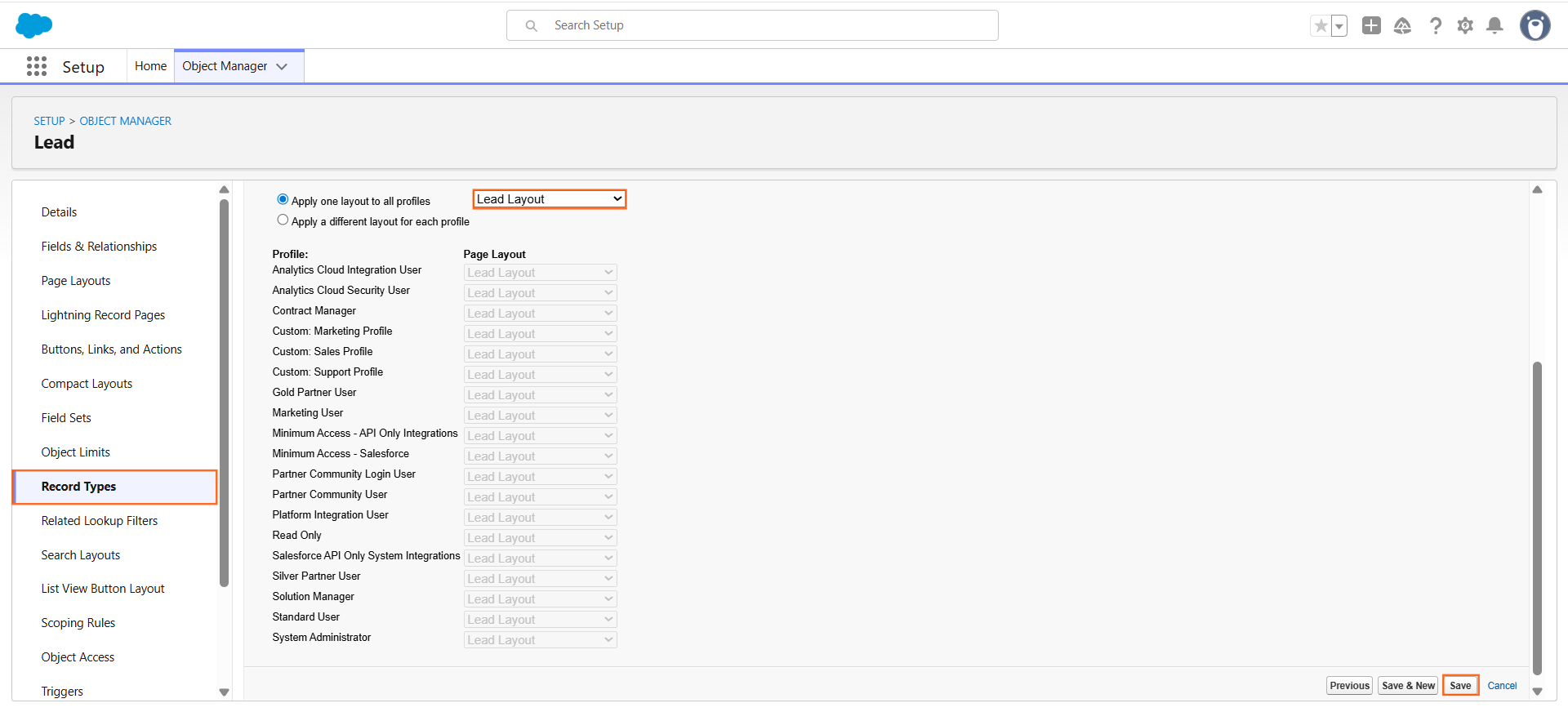Screen dimensions: 1568x712
Task: Open layout dropdown for Read Only
Action: [x=540, y=538]
